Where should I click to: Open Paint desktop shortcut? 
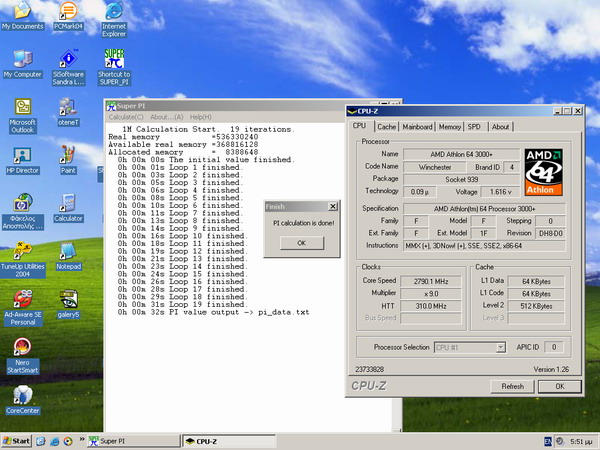click(x=68, y=161)
